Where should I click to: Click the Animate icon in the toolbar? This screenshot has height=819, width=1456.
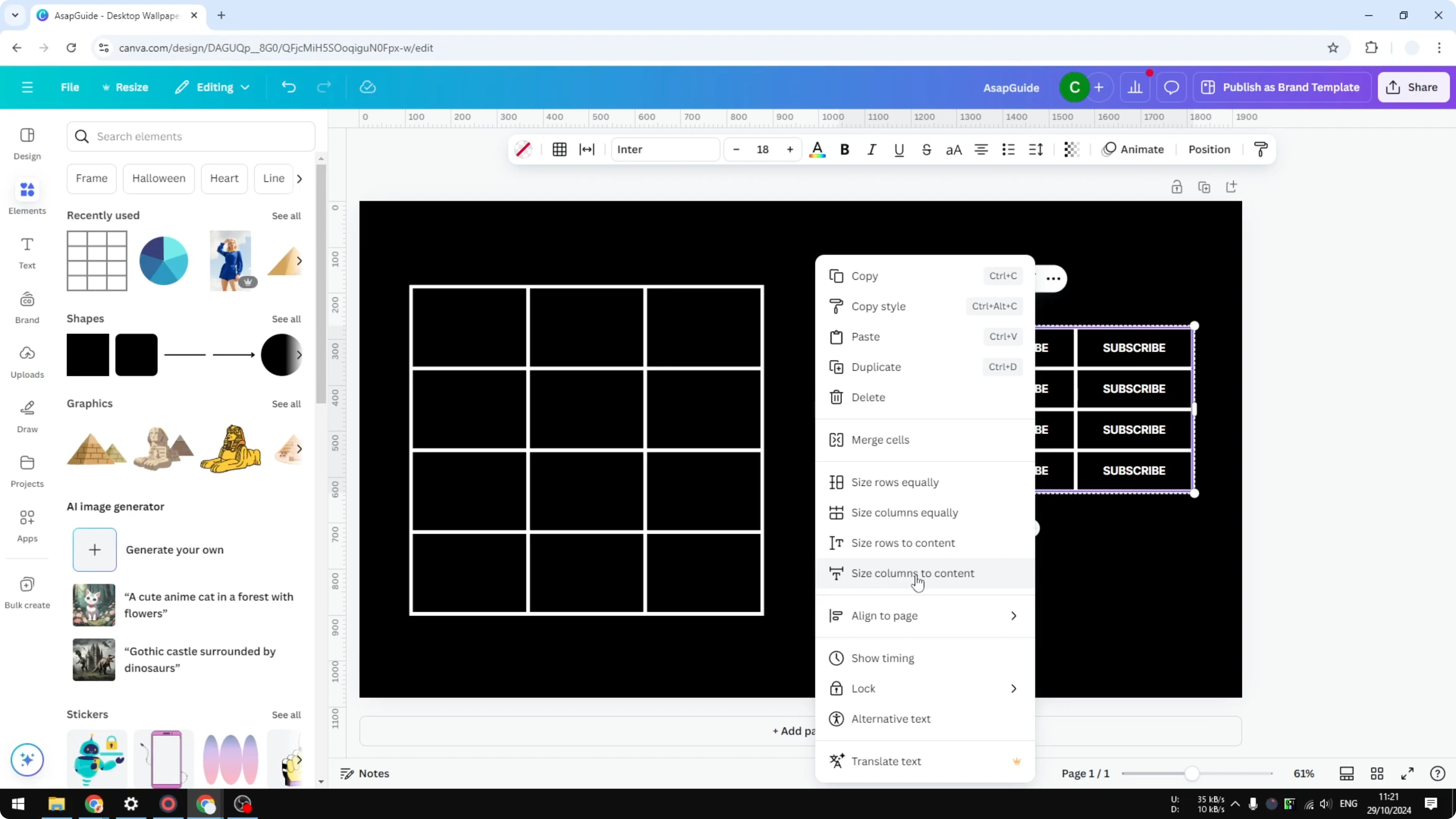(1133, 149)
